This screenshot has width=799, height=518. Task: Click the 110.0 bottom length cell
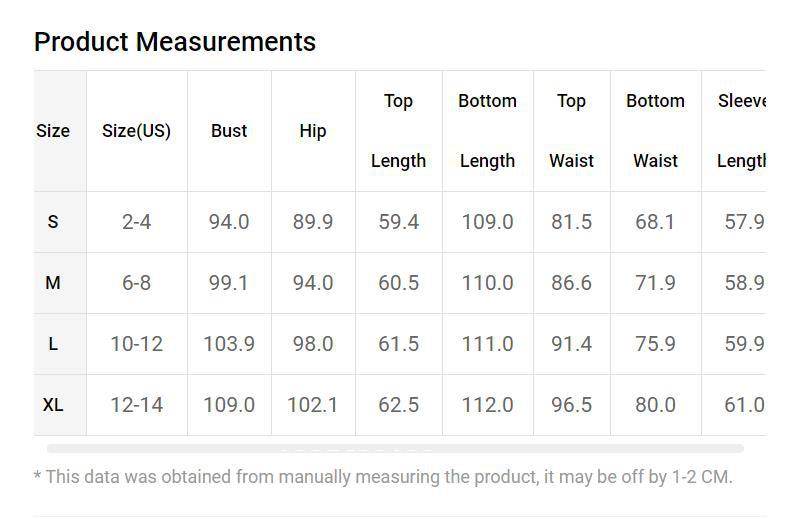[488, 283]
